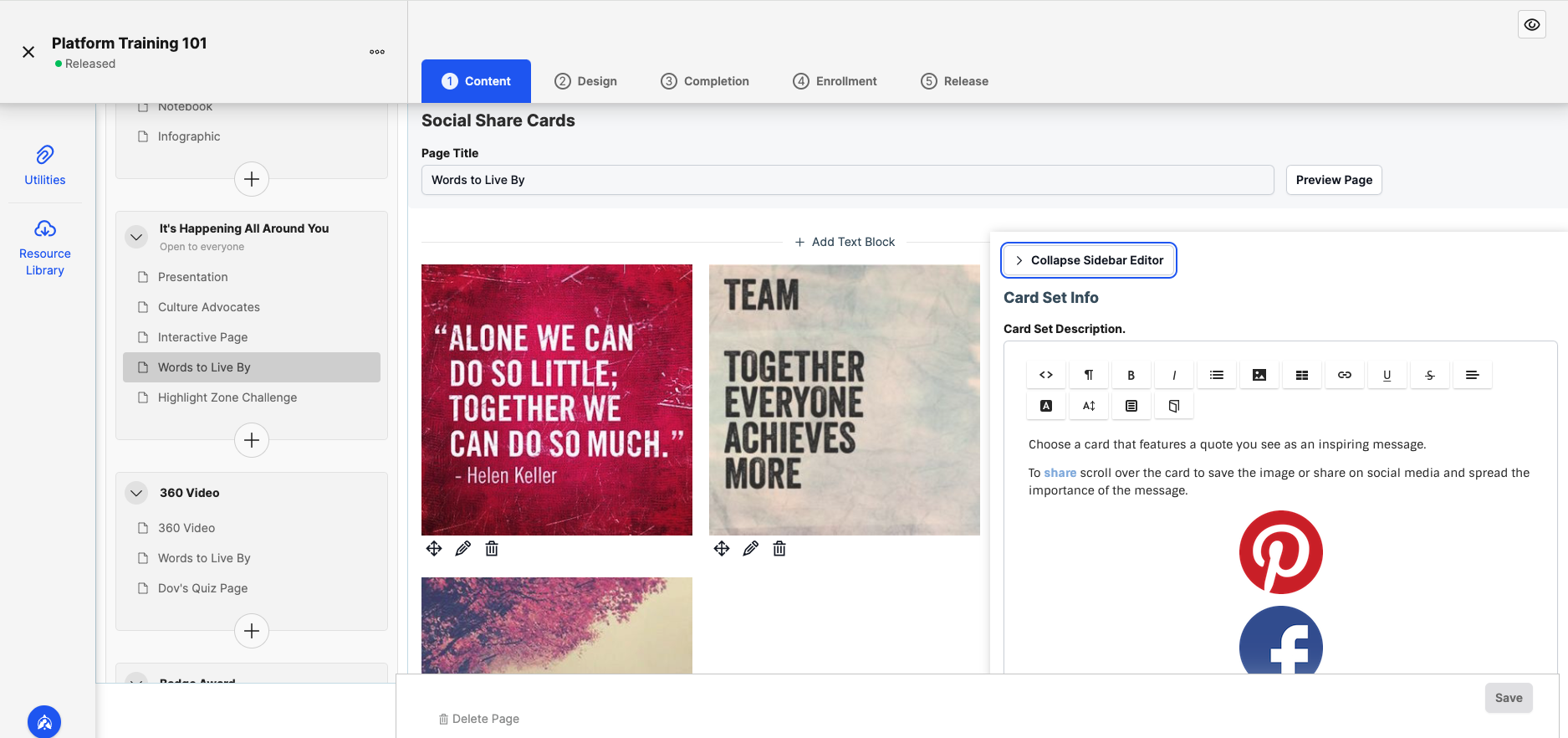
Task: Click the blue round launcher icon
Action: [44, 721]
